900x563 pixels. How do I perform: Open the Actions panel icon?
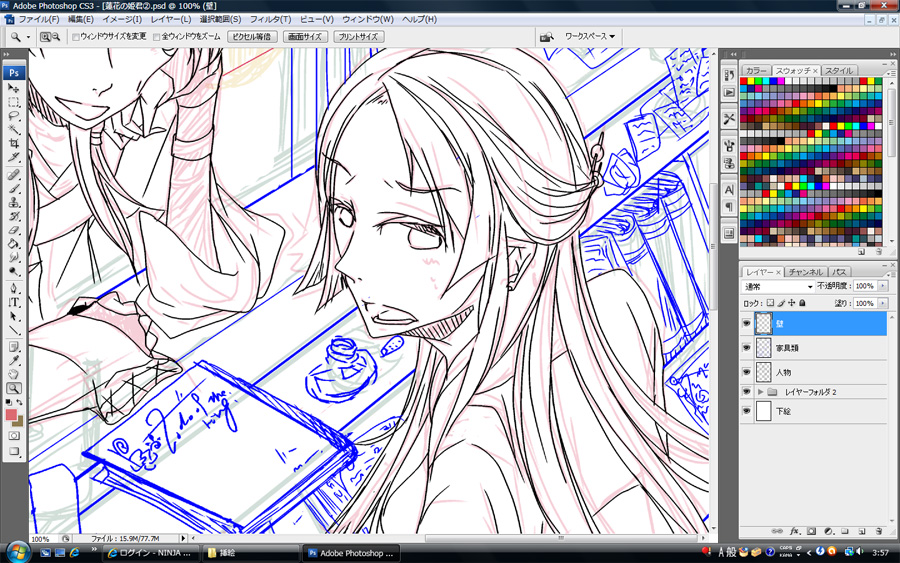click(x=729, y=92)
